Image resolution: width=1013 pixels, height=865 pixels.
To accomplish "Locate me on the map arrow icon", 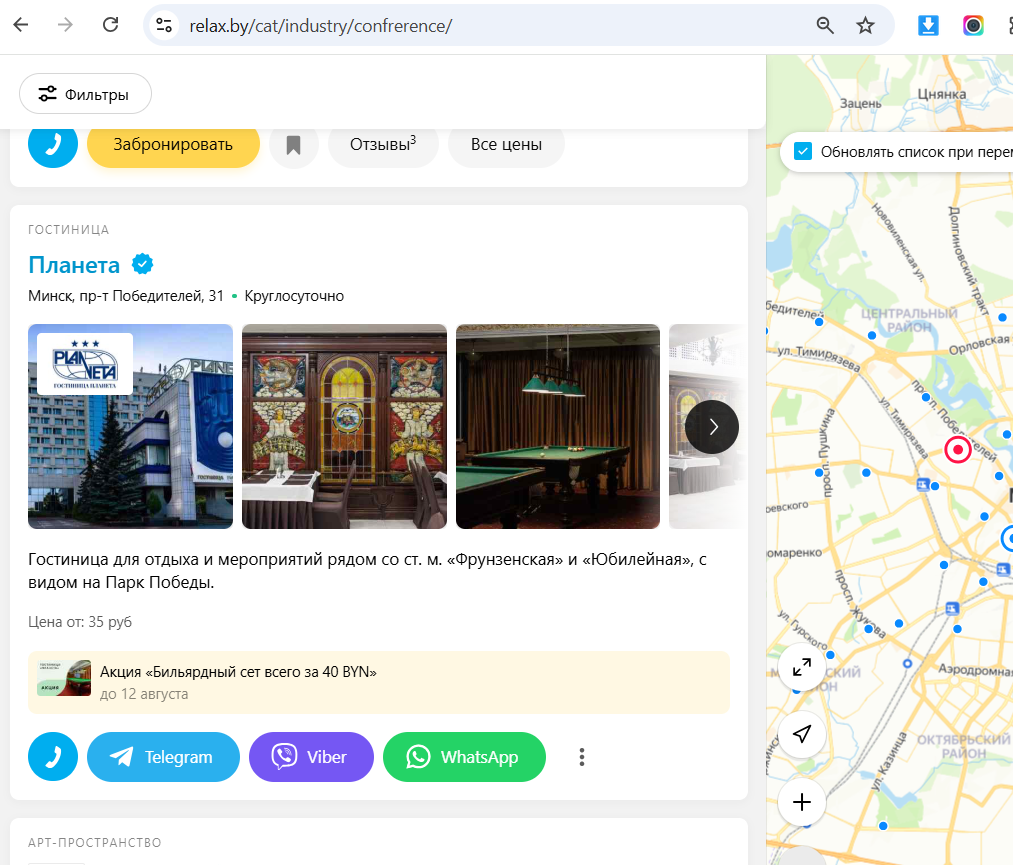I will click(x=802, y=734).
